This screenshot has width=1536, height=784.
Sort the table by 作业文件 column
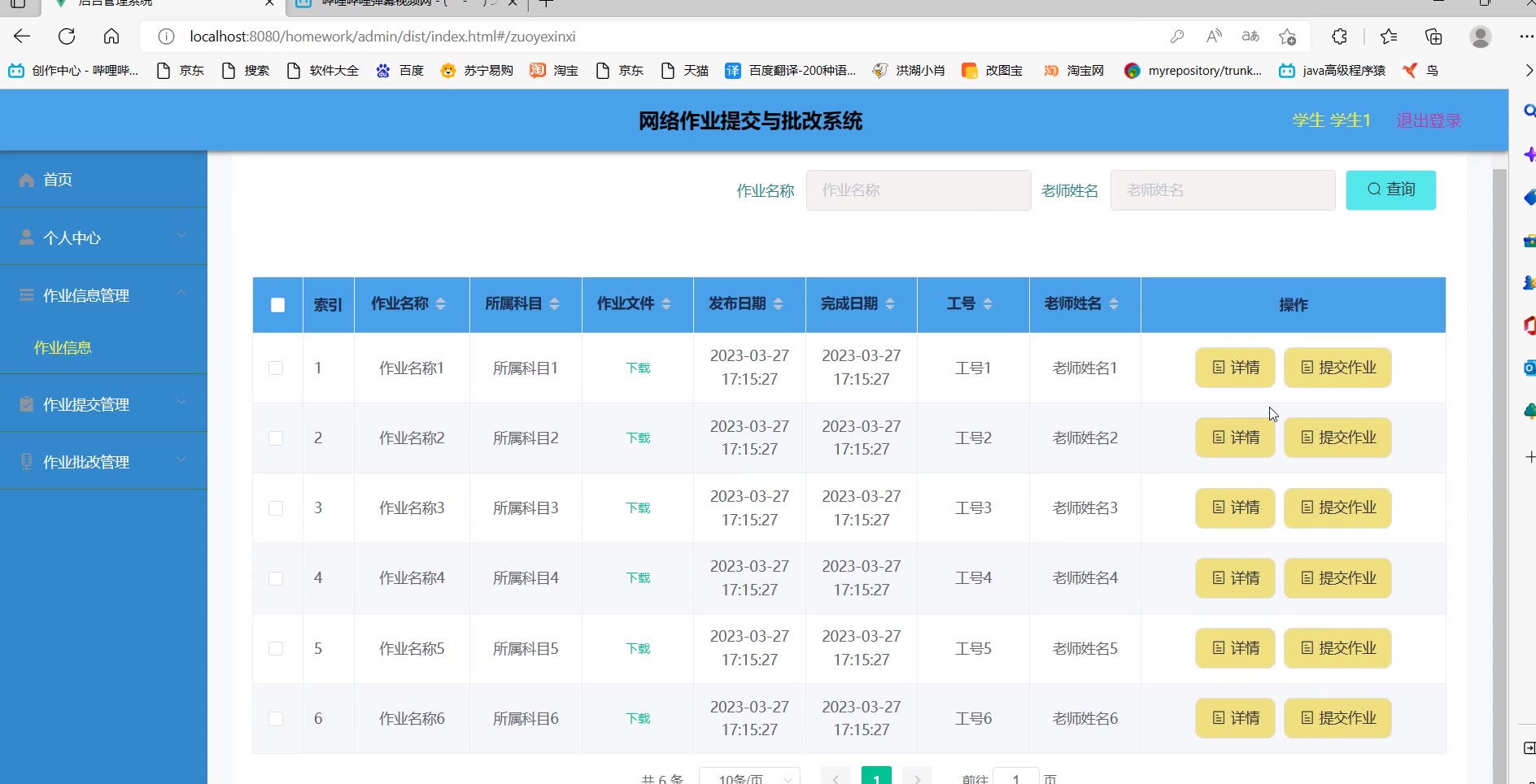pyautogui.click(x=666, y=304)
